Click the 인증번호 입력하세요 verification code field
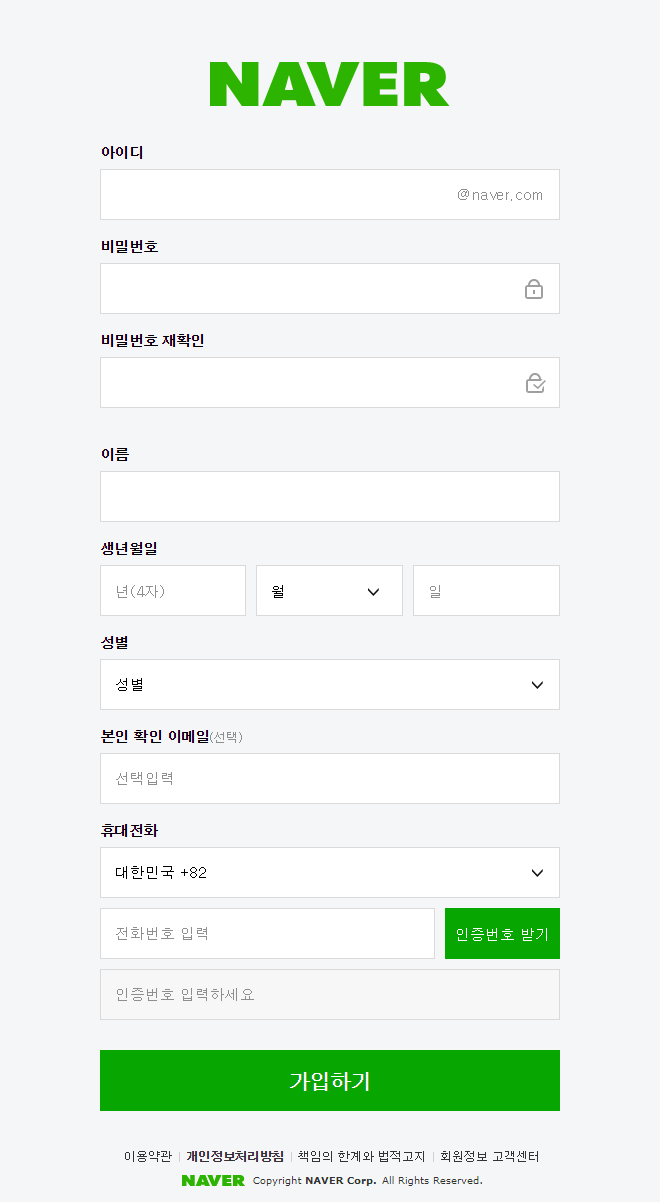The height and width of the screenshot is (1202, 660). (329, 994)
